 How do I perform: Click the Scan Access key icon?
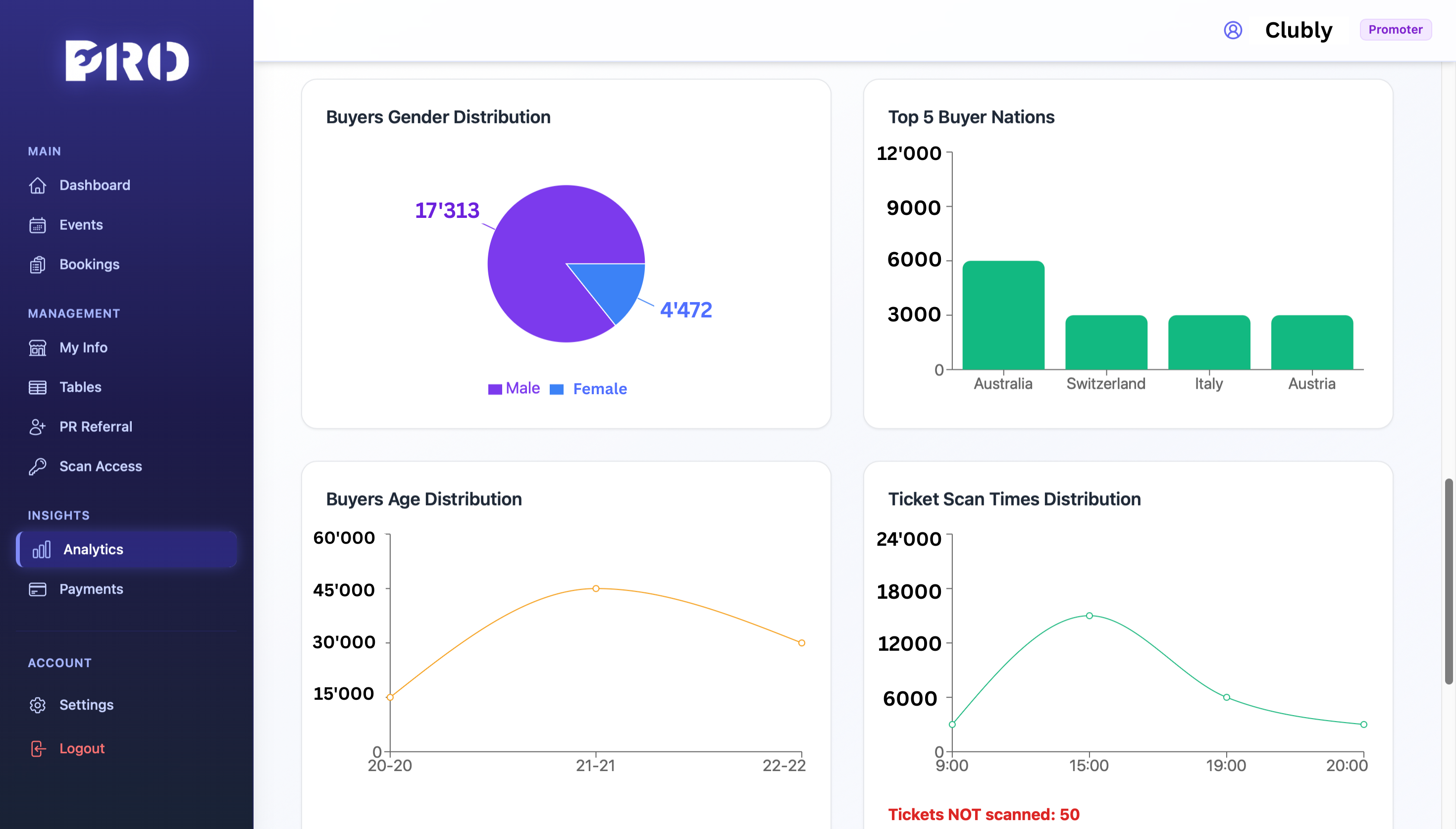38,466
